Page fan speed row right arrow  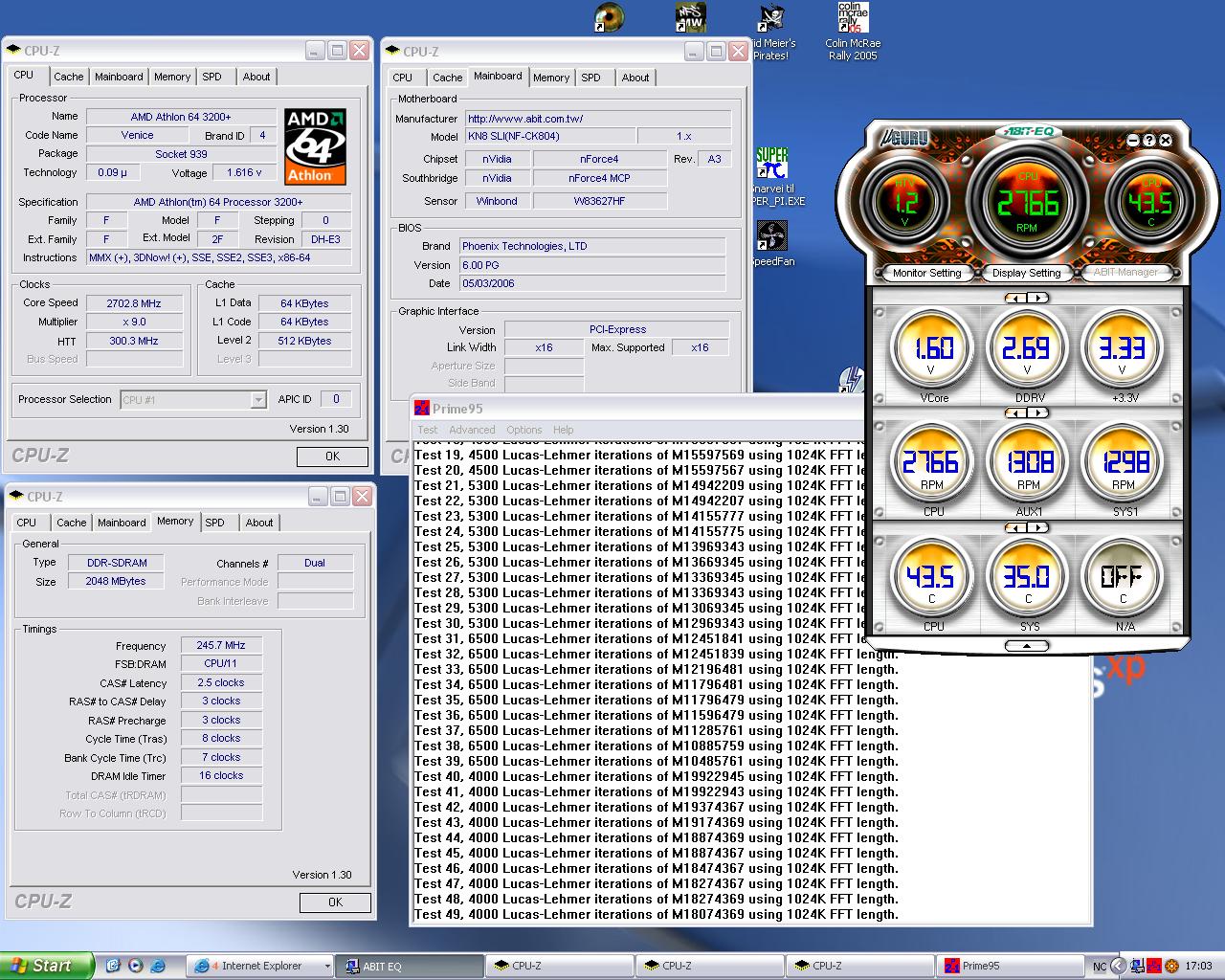click(x=1037, y=412)
